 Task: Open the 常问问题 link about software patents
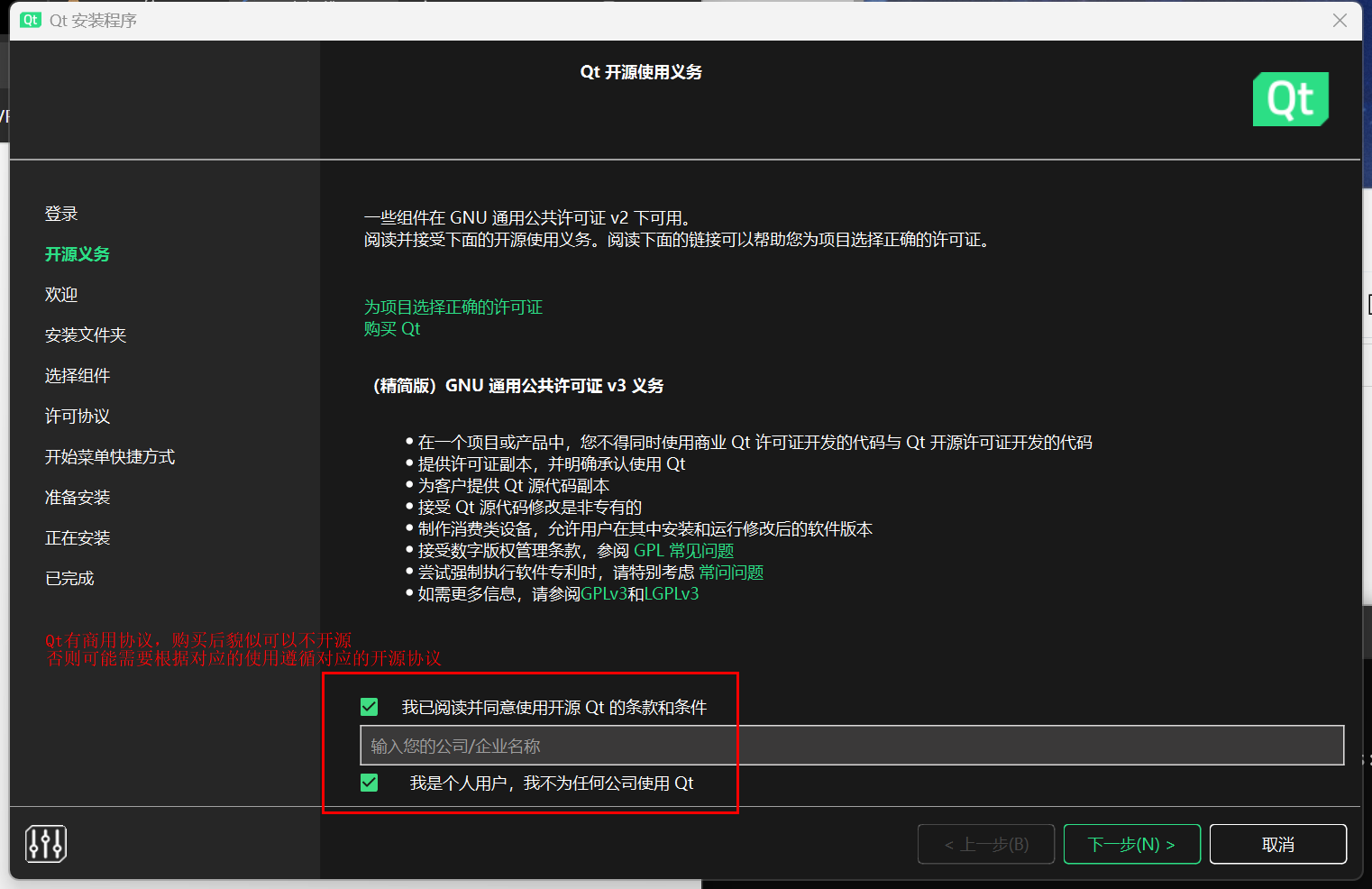pos(731,573)
